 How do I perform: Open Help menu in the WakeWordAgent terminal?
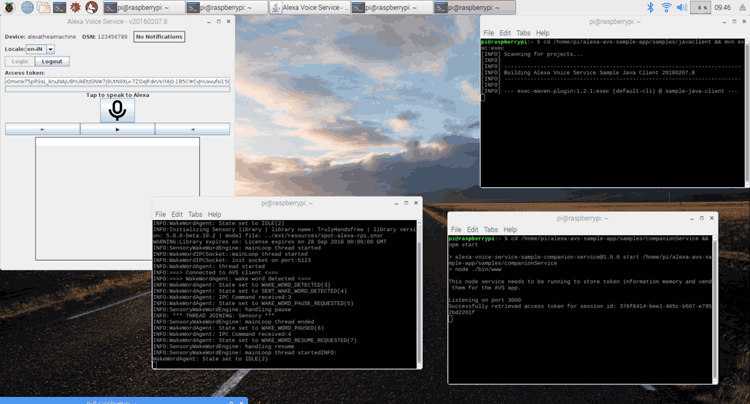click(214, 215)
